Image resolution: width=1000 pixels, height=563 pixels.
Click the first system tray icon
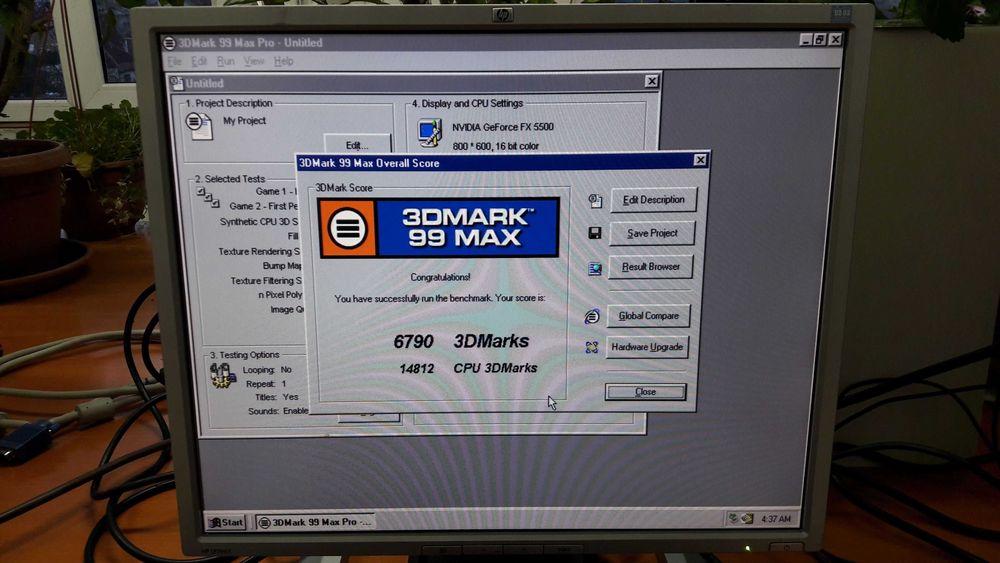click(733, 518)
